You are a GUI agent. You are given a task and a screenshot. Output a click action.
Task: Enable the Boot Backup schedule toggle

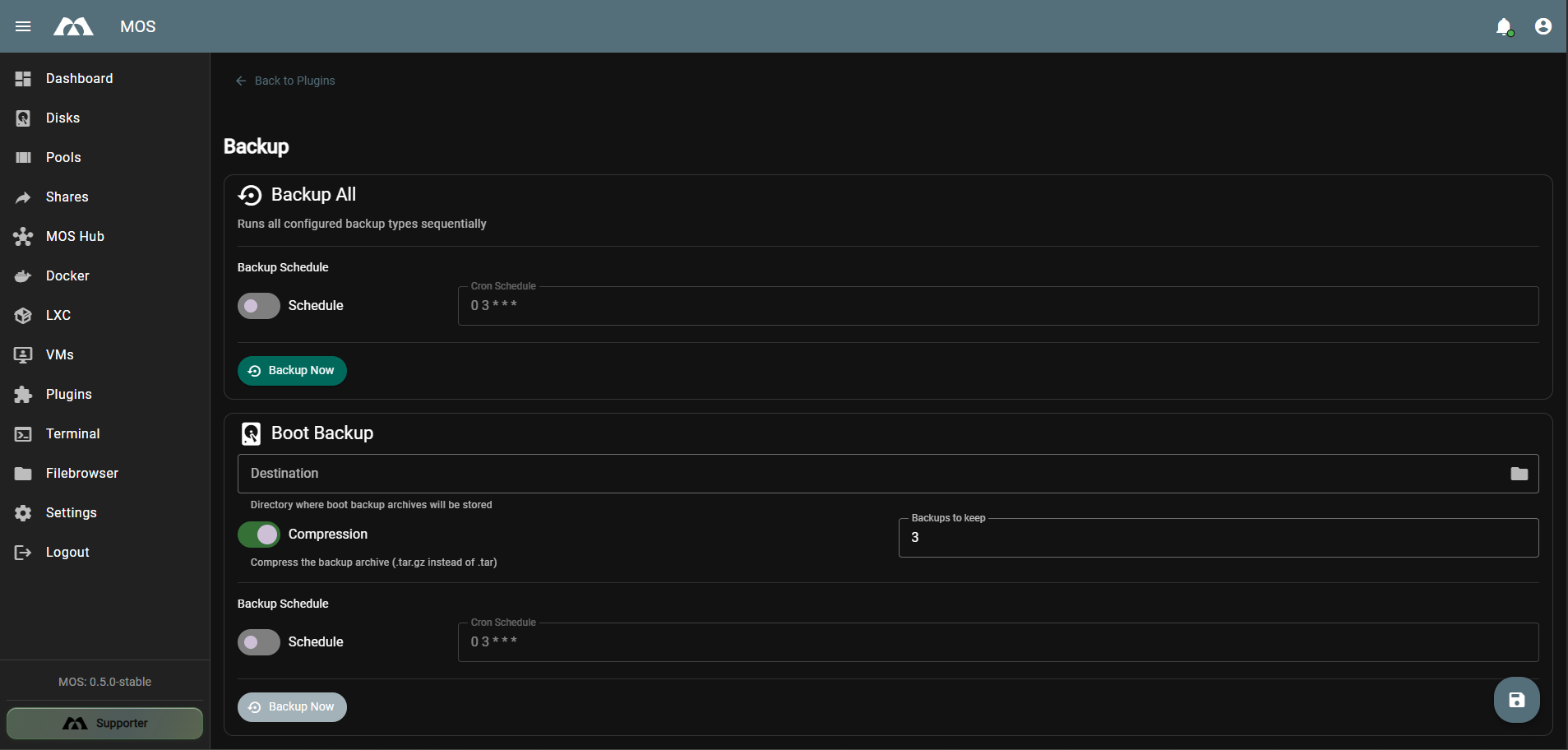[259, 642]
